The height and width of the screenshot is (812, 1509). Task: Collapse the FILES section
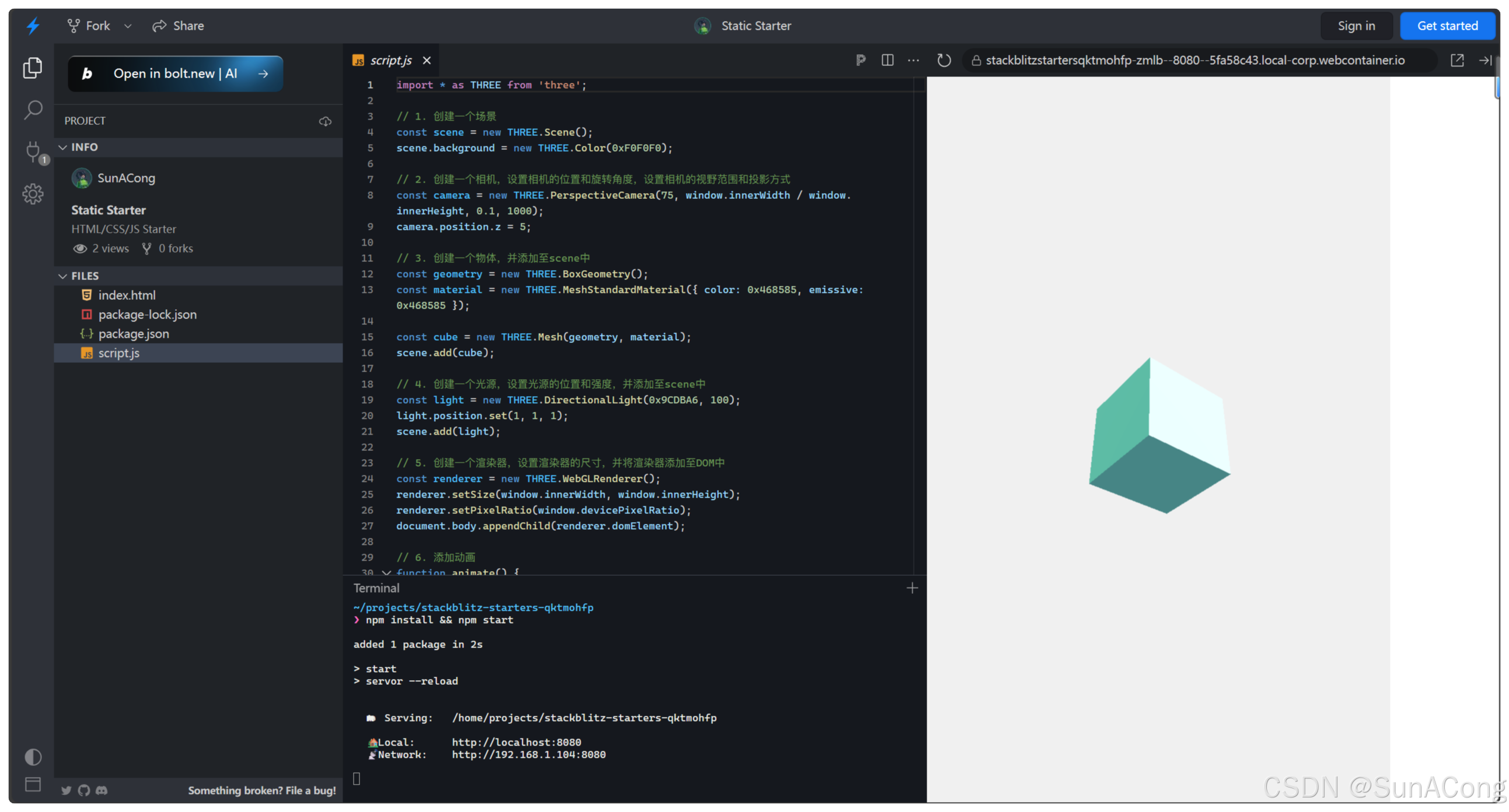click(62, 276)
